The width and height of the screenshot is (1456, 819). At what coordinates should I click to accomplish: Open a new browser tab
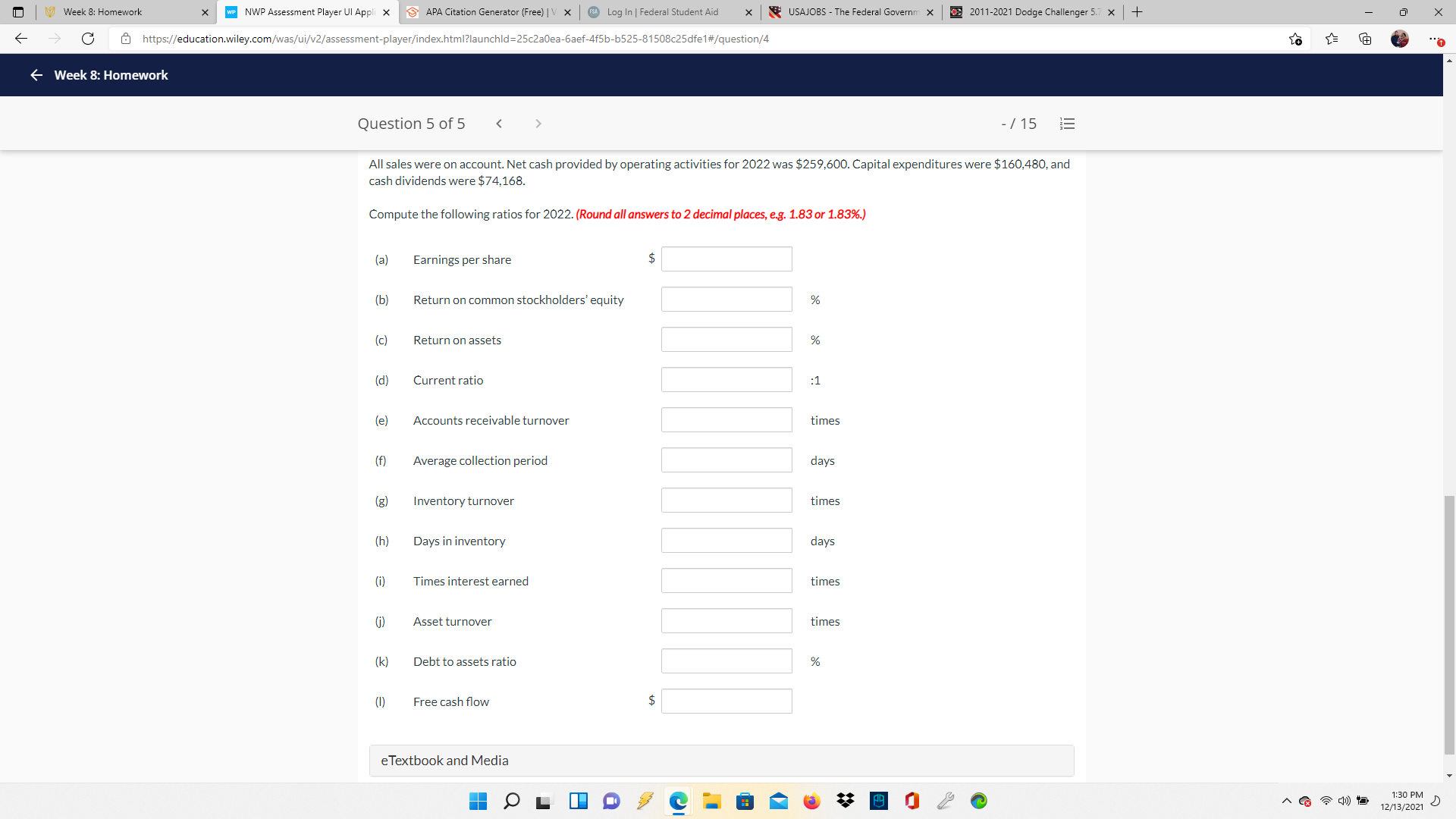coord(1136,12)
